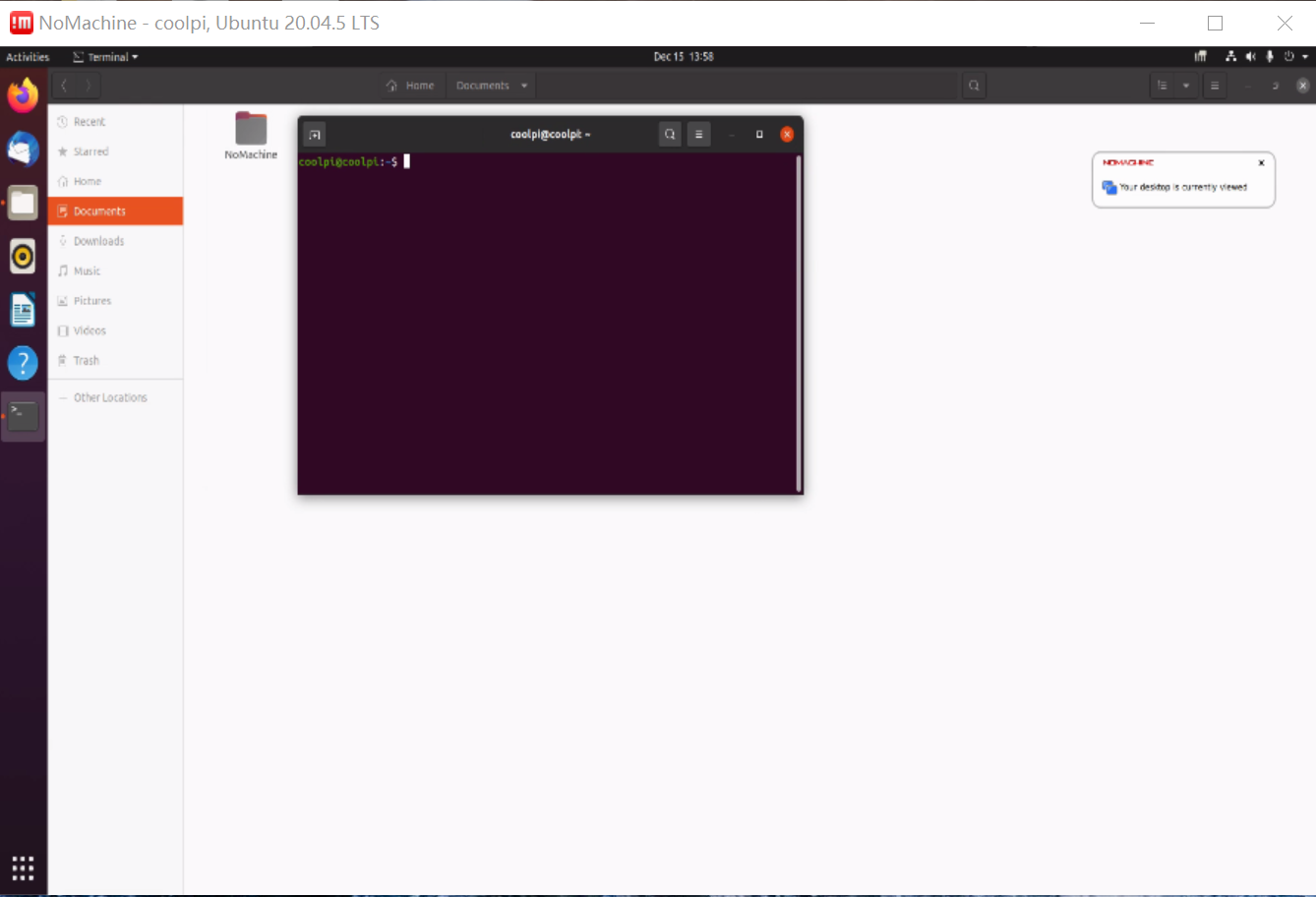
Task: Click the Files search icon
Action: (x=974, y=86)
